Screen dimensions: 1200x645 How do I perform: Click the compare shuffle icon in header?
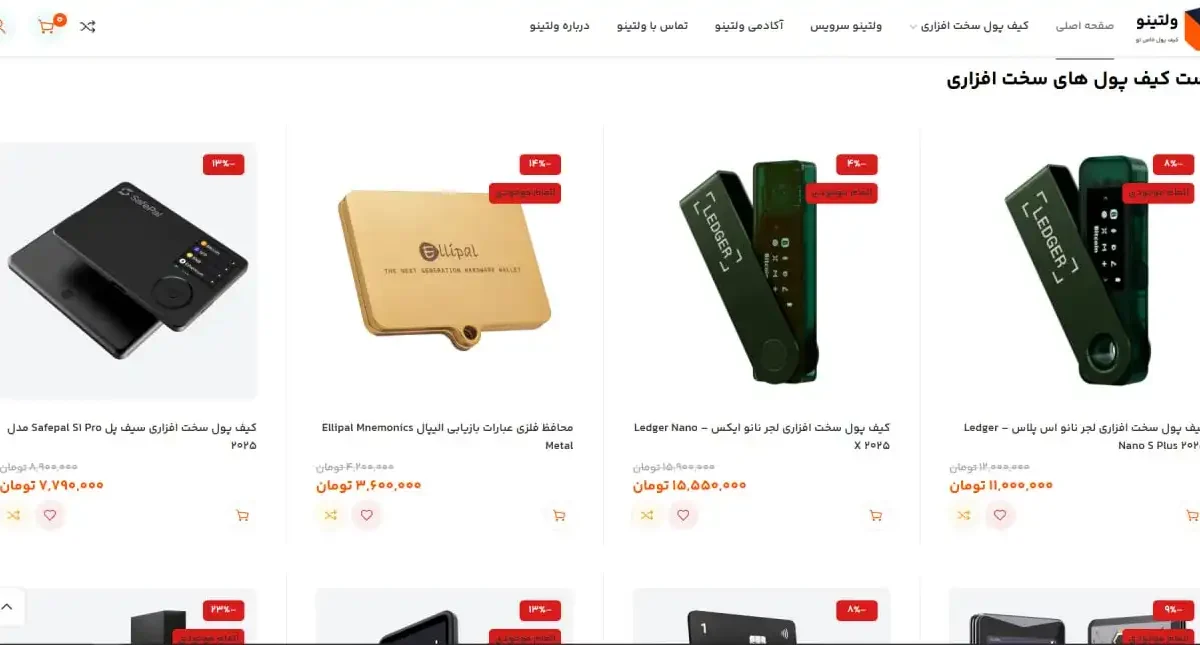point(88,26)
